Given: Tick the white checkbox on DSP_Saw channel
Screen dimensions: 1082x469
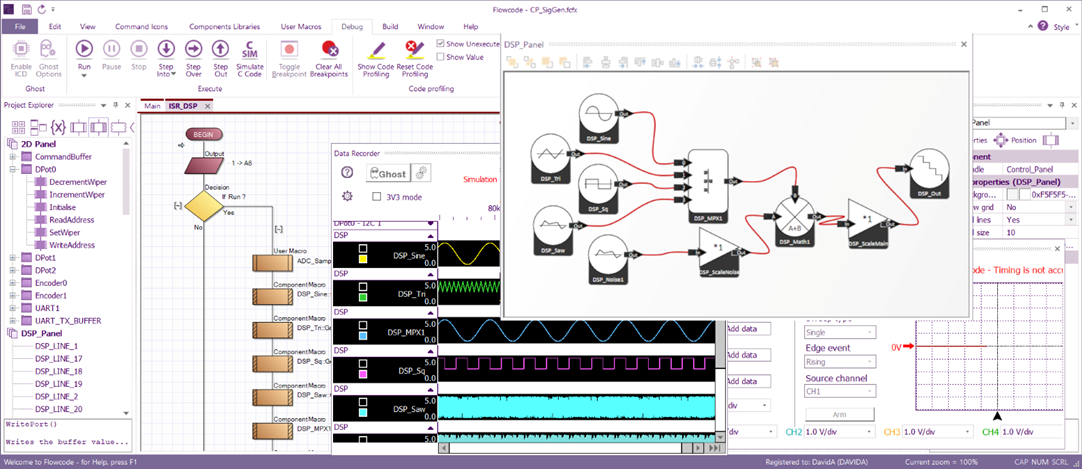Looking at the screenshot, I should pos(363,401).
